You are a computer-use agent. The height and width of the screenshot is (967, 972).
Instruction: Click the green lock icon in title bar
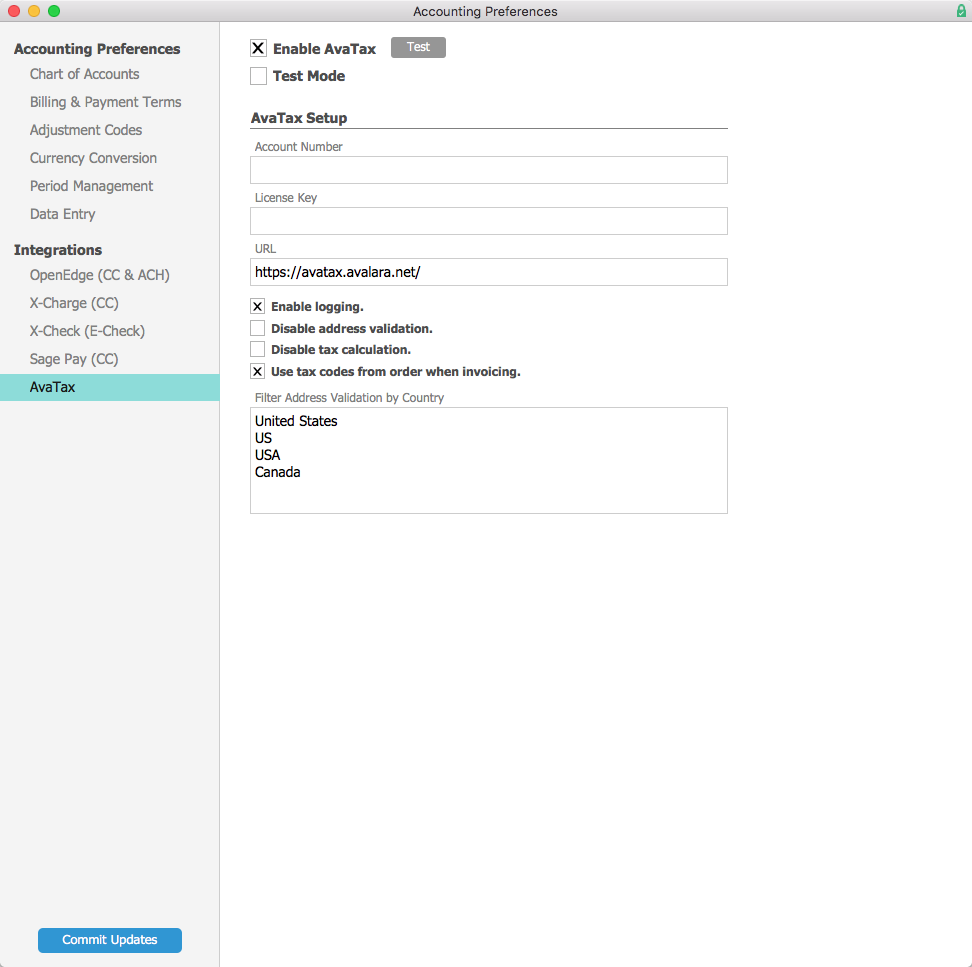pyautogui.click(x=961, y=11)
